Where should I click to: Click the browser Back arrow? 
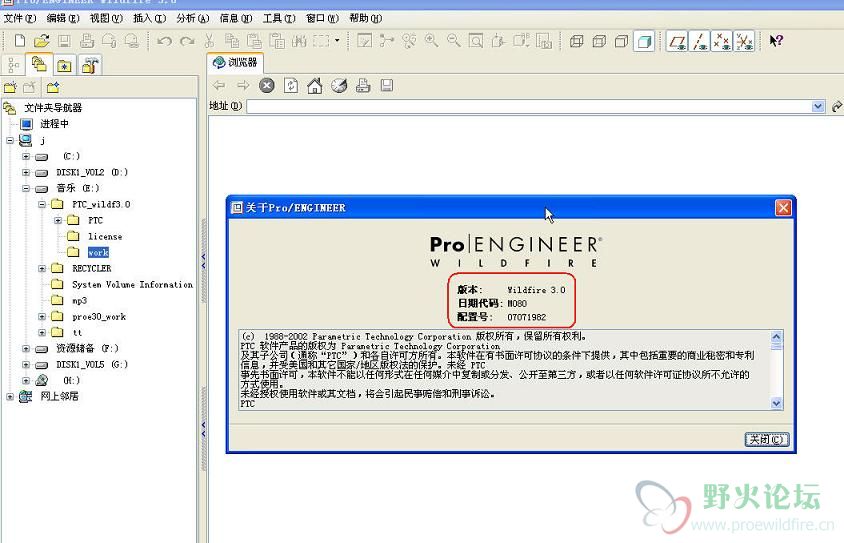click(219, 85)
